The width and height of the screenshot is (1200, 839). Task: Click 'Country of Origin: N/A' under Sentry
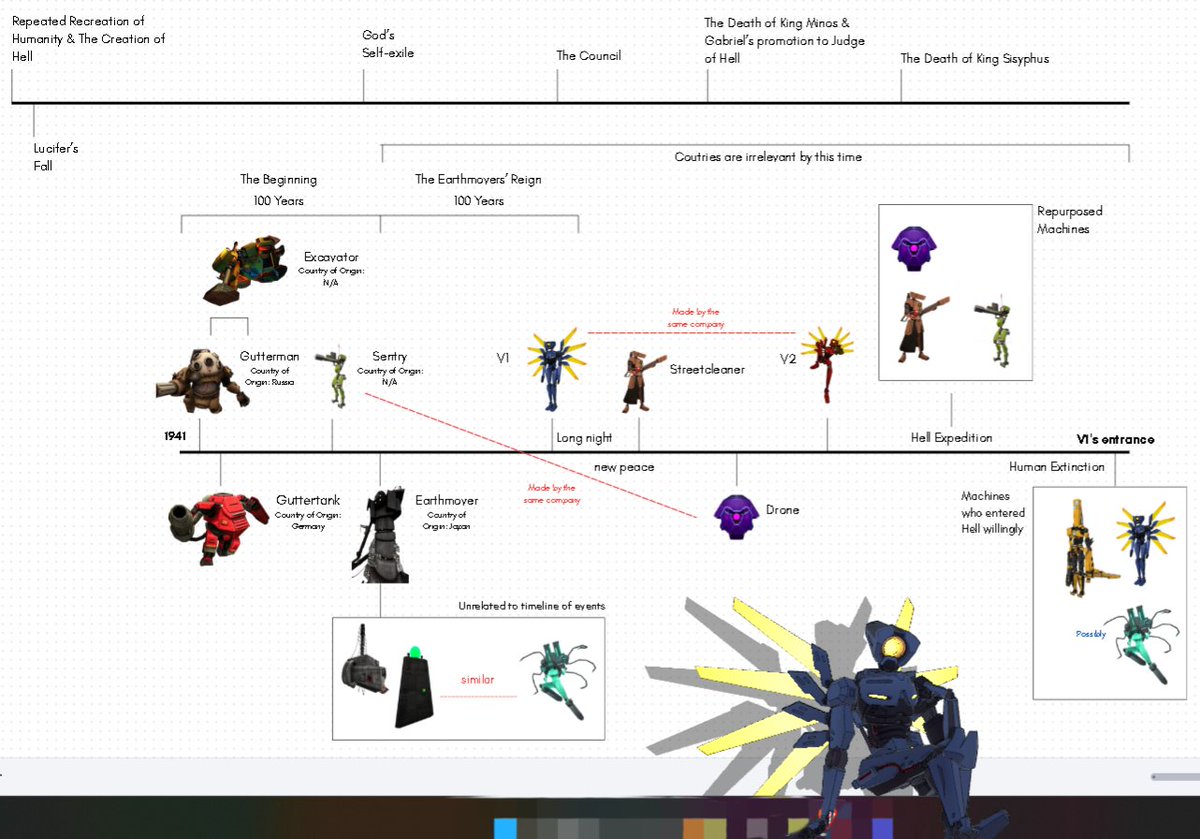tap(390, 376)
